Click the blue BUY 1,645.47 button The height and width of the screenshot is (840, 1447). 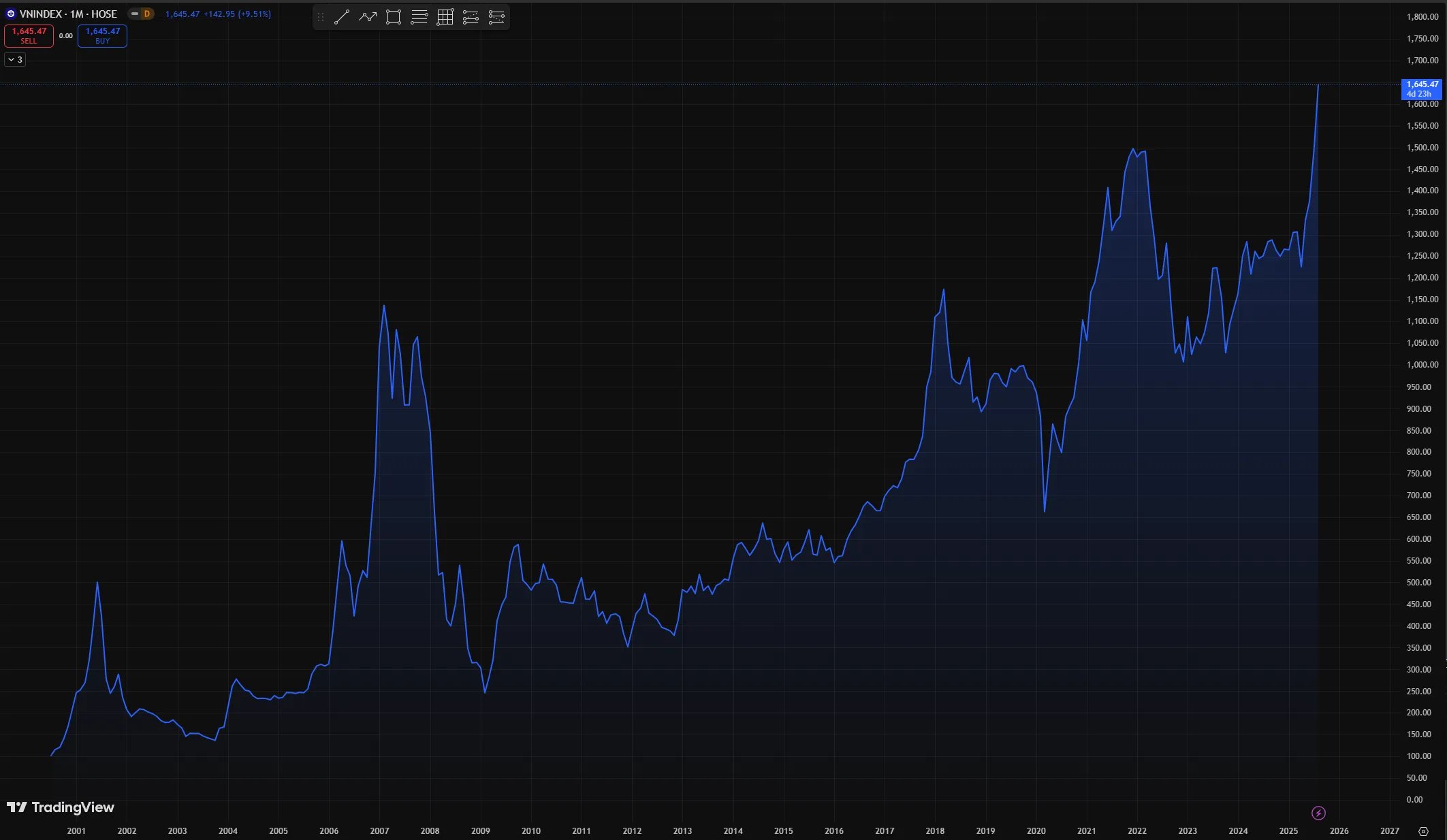tap(102, 35)
